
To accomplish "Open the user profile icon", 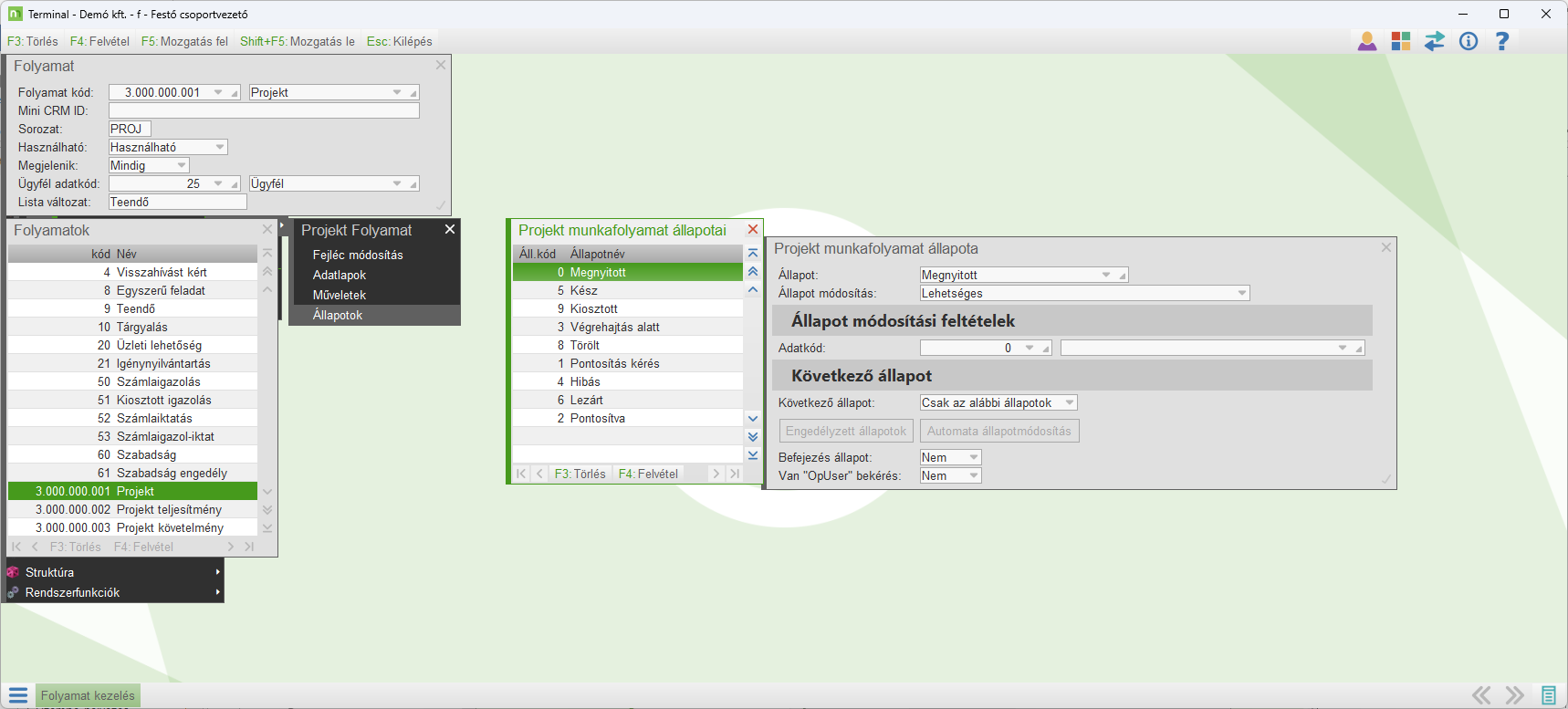I will point(1367,41).
